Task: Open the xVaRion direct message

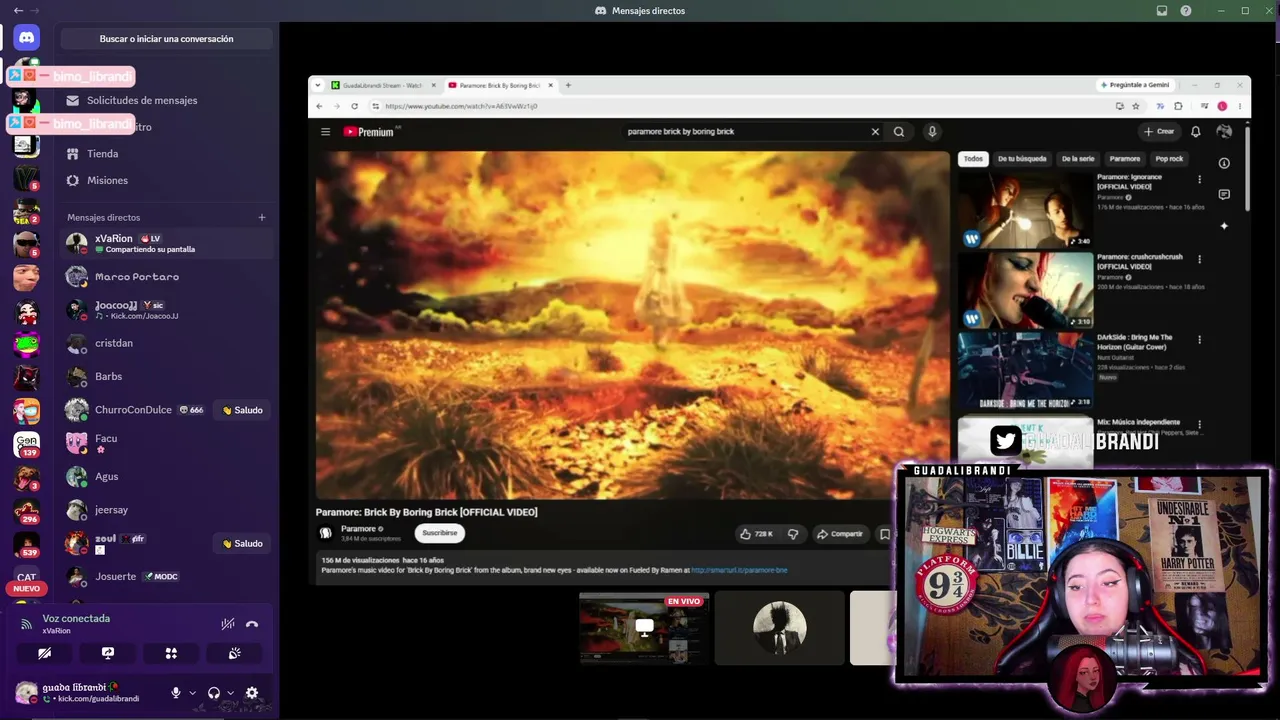Action: pyautogui.click(x=166, y=243)
